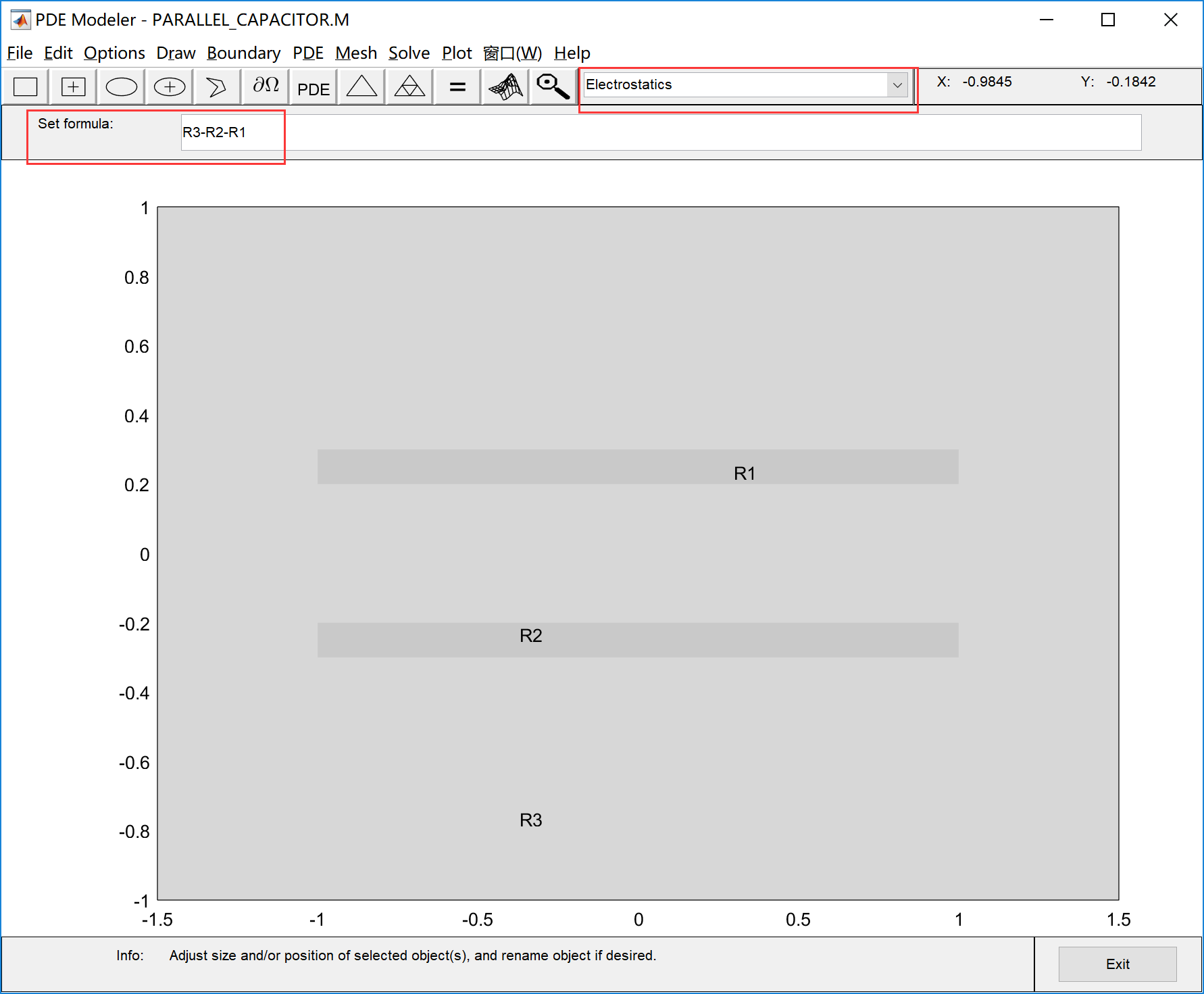This screenshot has height=994, width=1204.
Task: Select the polygon drawing tool
Action: [x=216, y=86]
